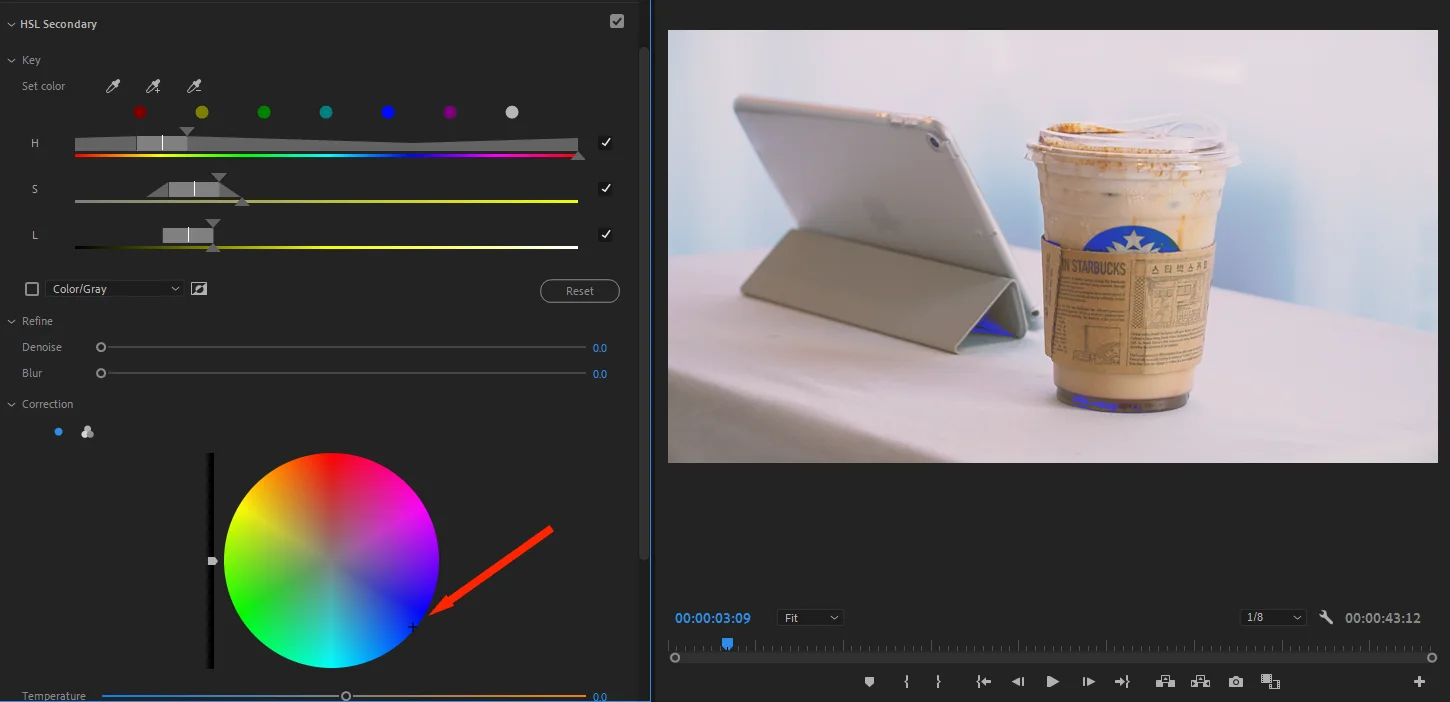Click the Lift button
The width and height of the screenshot is (1450, 702).
(x=1165, y=682)
